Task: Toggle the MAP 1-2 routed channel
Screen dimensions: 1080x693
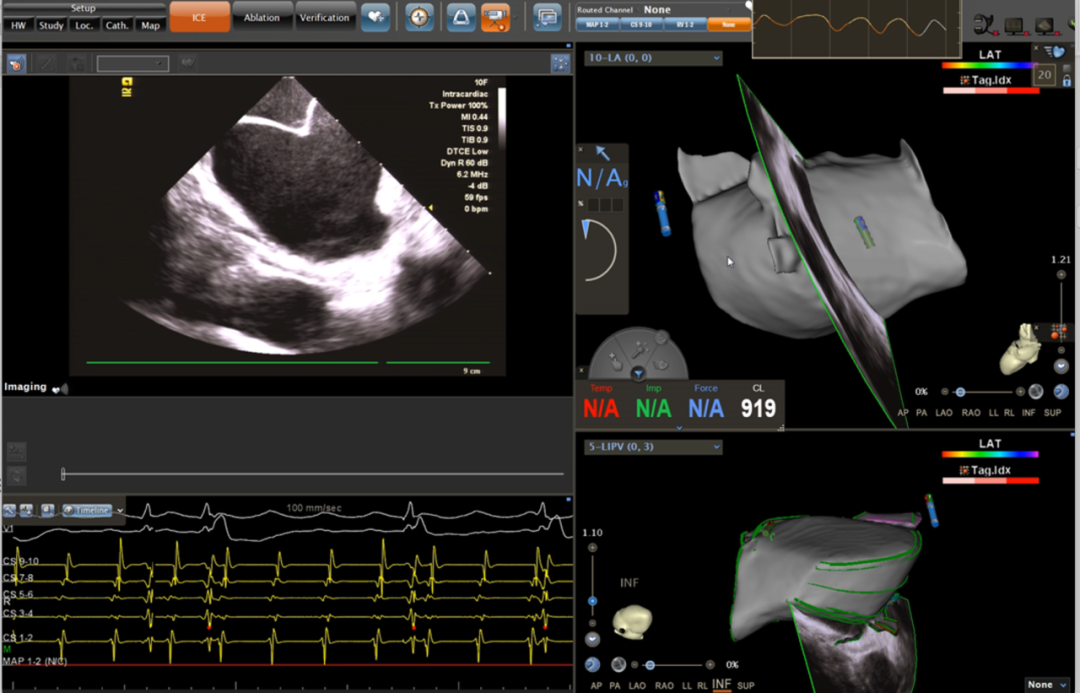Action: (597, 25)
